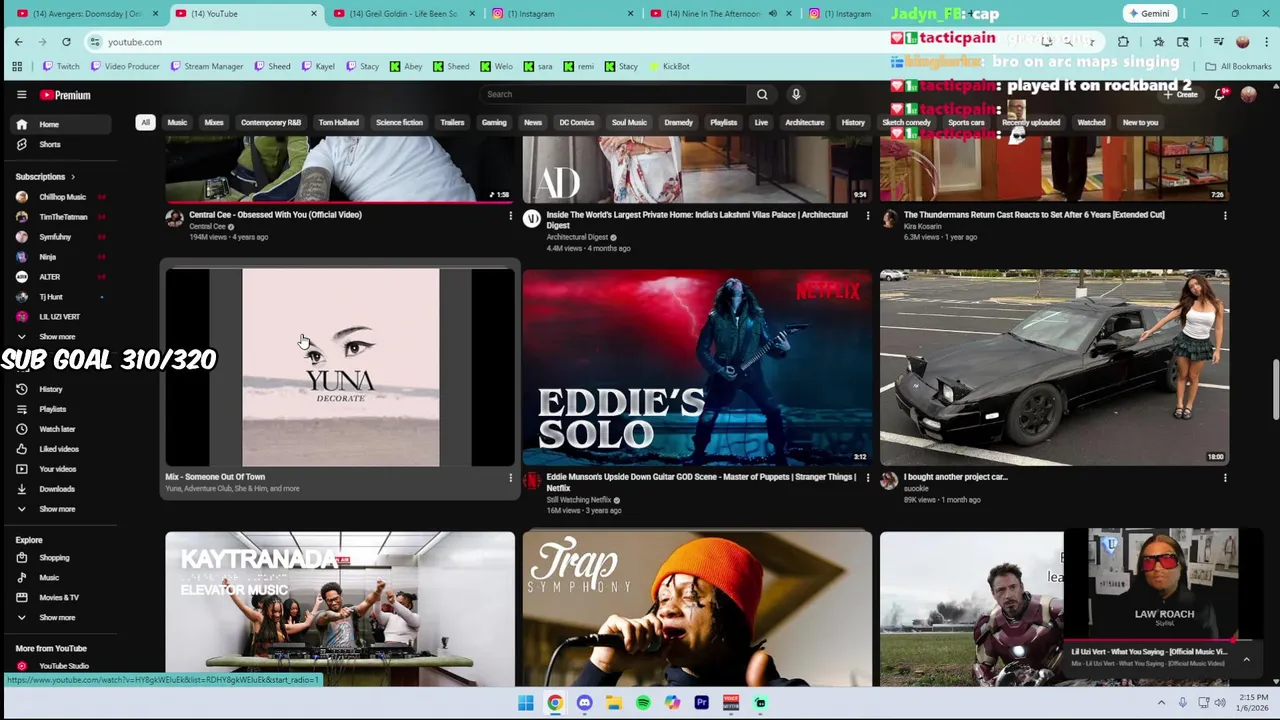Show hidden icons in system tray

[x=1161, y=703]
